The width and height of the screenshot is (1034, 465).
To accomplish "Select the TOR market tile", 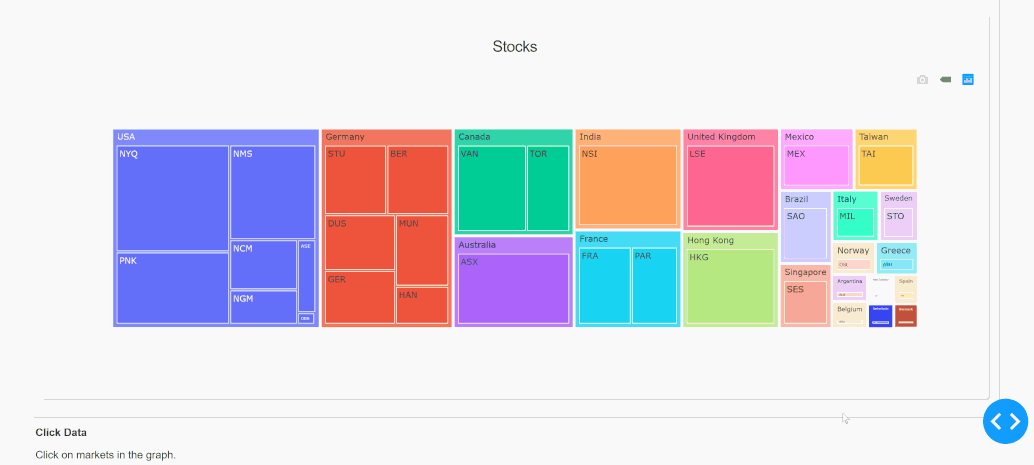I will [x=548, y=188].
